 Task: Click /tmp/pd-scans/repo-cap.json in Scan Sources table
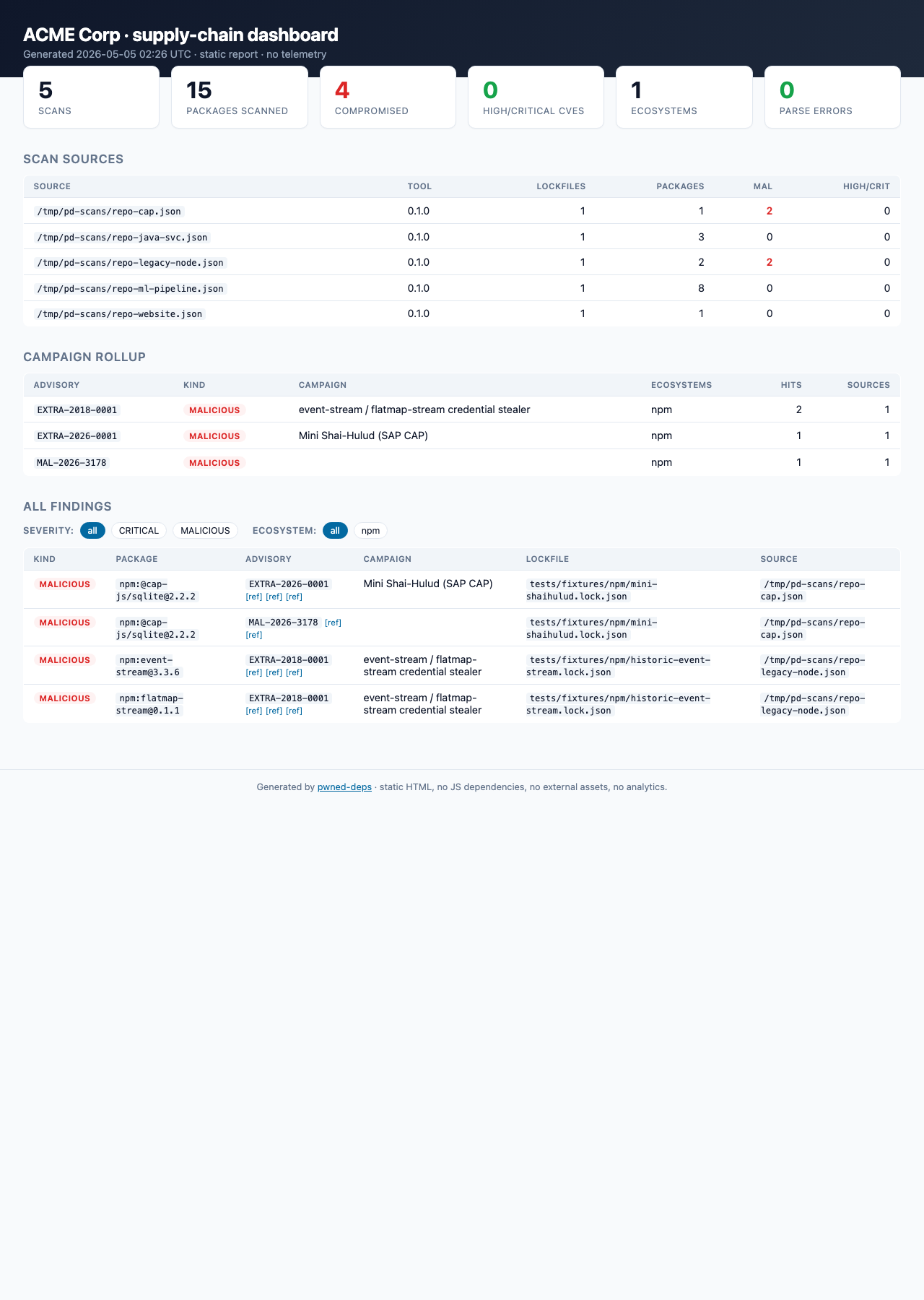pyautogui.click(x=109, y=212)
